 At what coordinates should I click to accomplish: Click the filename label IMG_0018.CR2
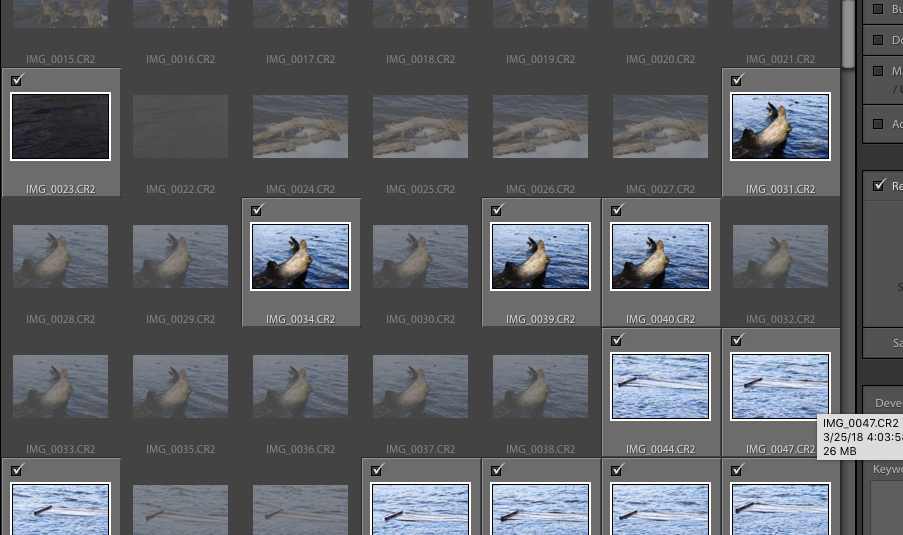pos(420,59)
